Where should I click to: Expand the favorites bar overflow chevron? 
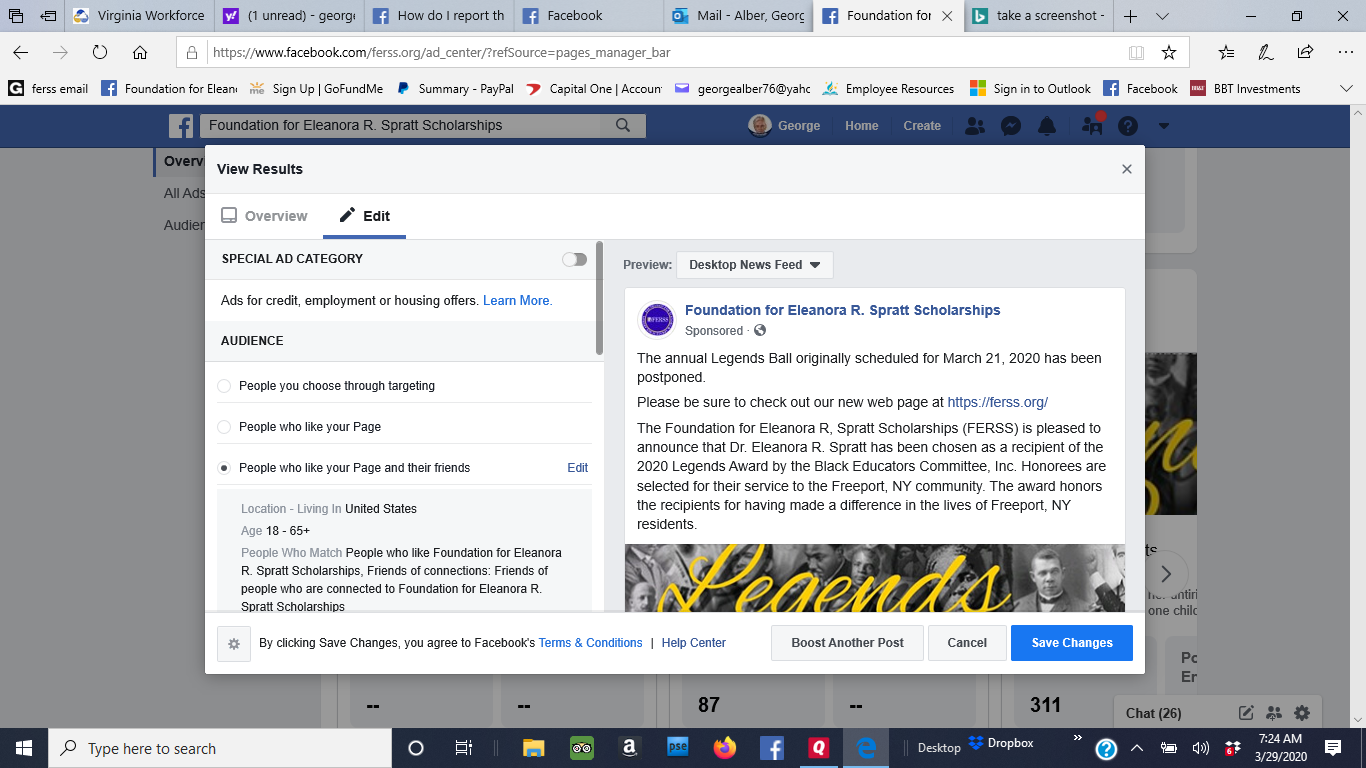coord(1347,89)
